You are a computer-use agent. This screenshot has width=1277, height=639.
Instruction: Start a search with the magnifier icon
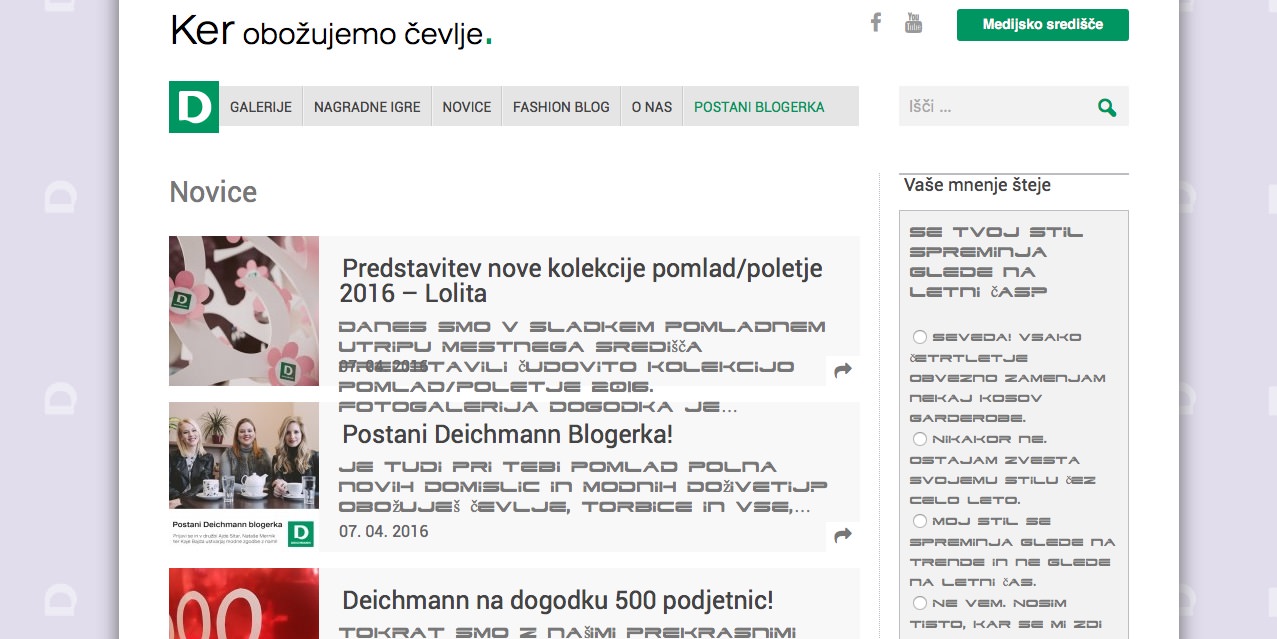1106,106
